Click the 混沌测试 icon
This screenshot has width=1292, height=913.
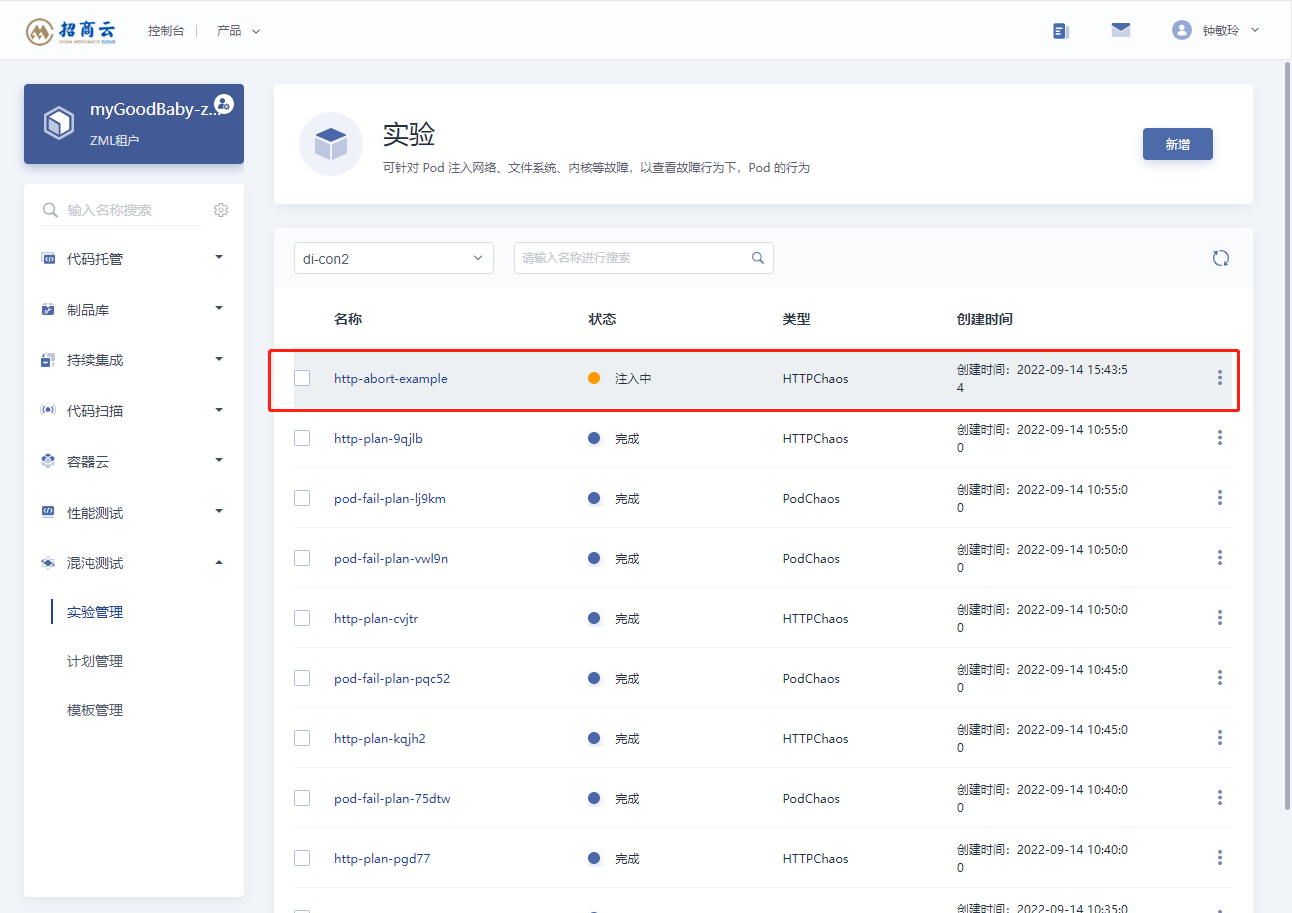pos(48,563)
